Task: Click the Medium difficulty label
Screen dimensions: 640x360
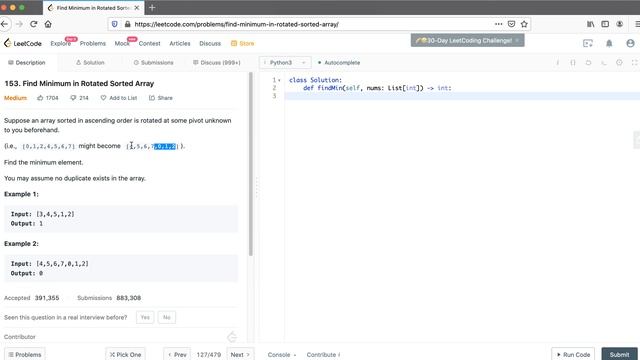Action: point(16,98)
